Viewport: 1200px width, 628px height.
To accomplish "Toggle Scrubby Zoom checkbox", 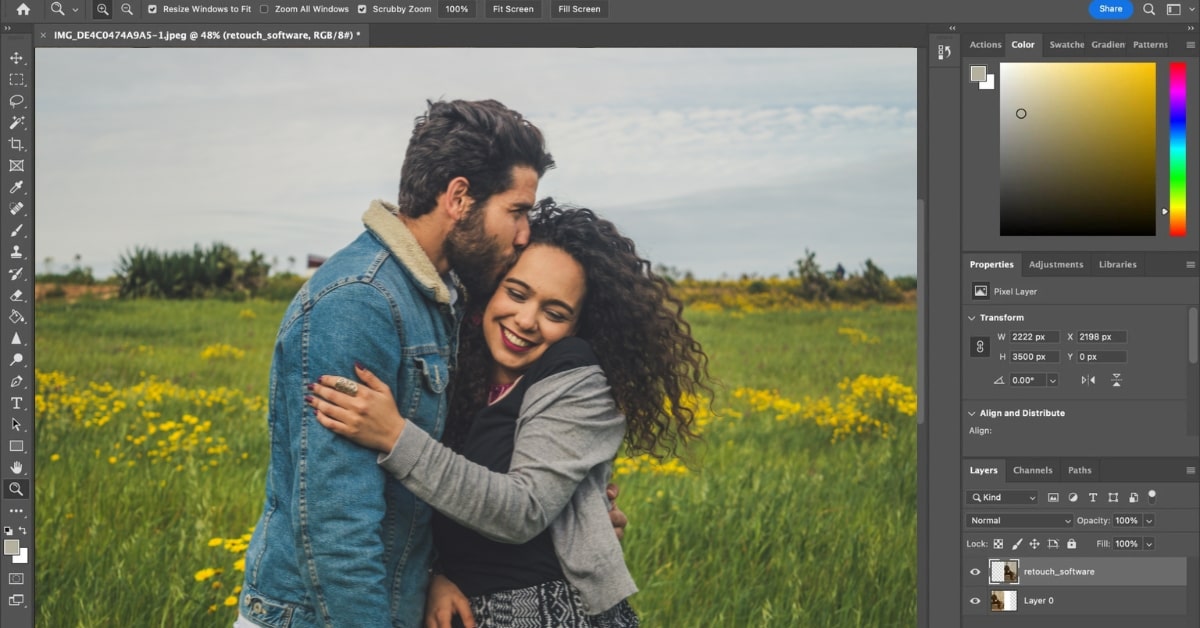I will [x=362, y=9].
